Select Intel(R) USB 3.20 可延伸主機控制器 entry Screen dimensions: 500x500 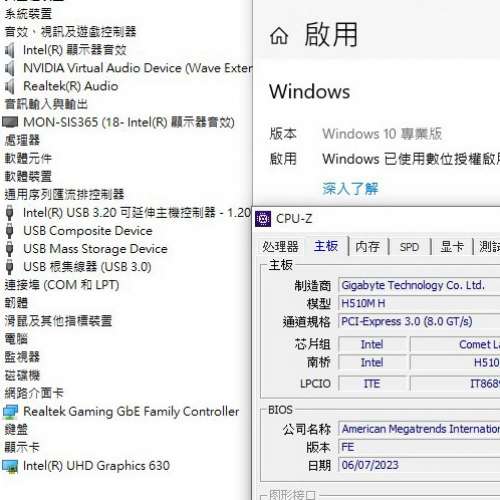tap(137, 213)
